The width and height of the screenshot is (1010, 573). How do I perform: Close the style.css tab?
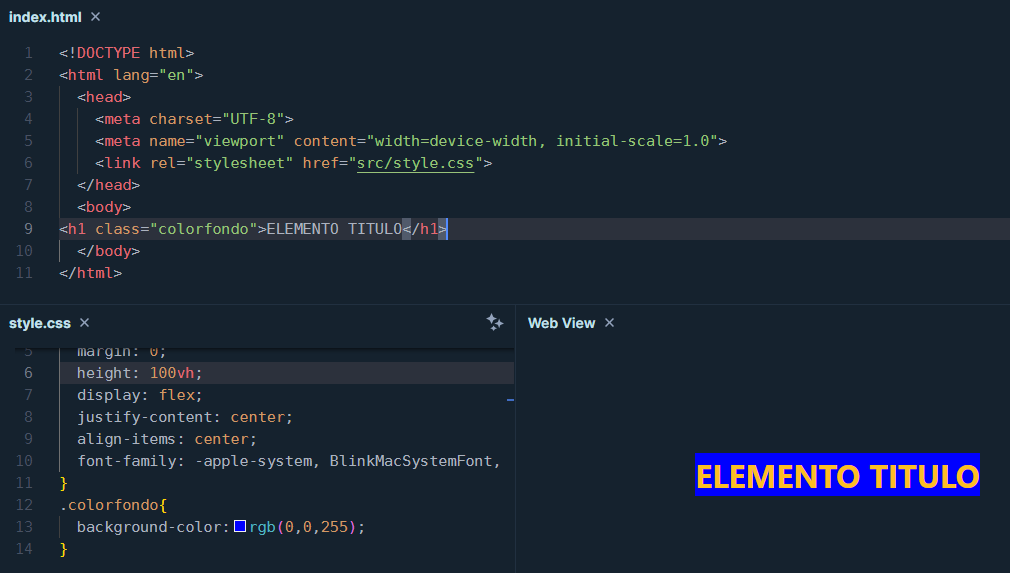point(85,323)
